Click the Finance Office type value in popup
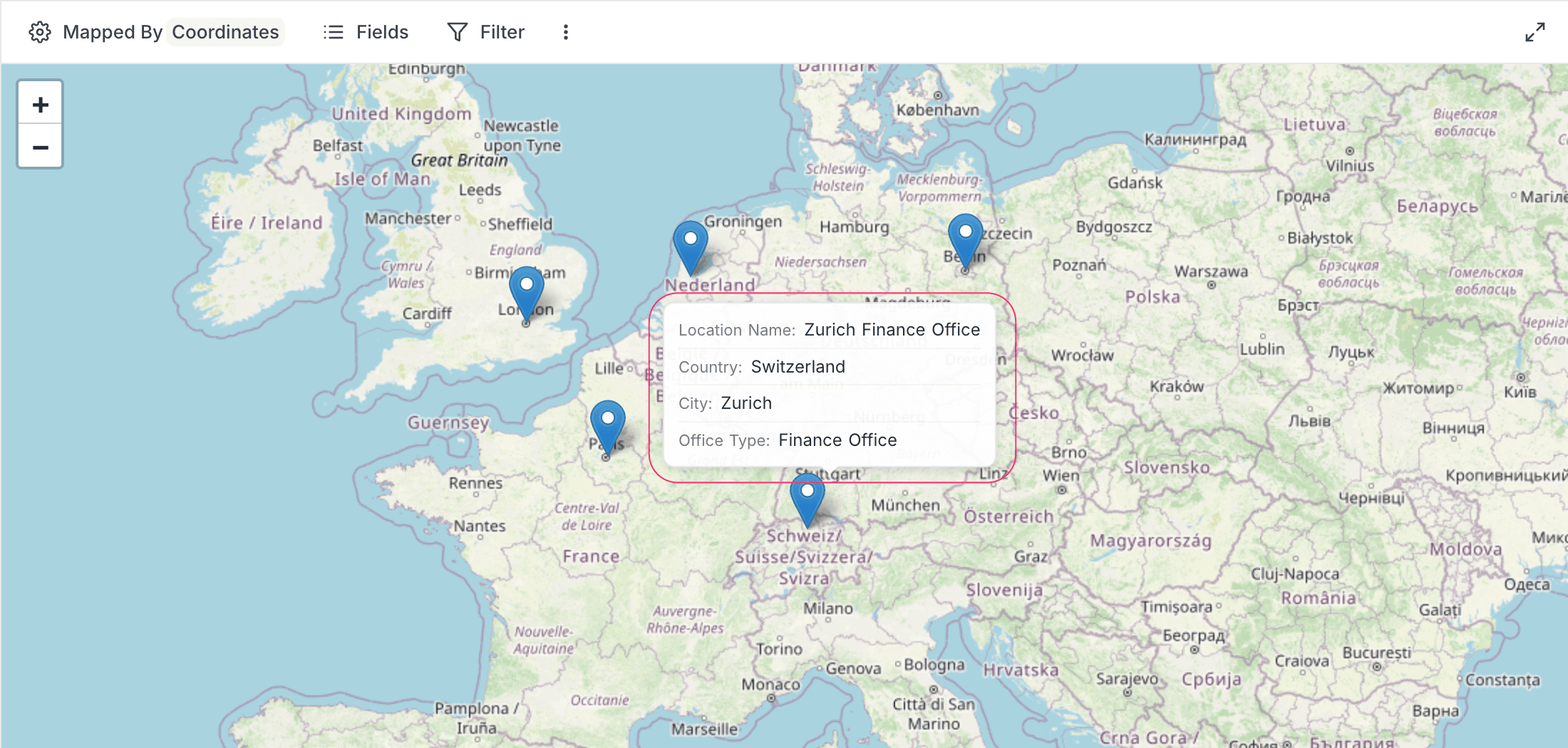The image size is (1568, 748). point(837,440)
